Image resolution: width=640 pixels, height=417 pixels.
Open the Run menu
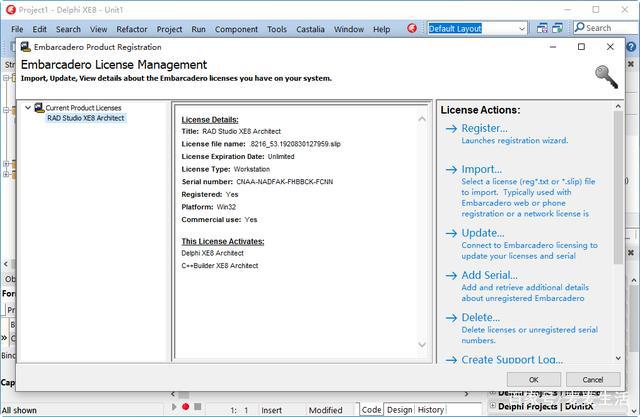click(x=198, y=29)
